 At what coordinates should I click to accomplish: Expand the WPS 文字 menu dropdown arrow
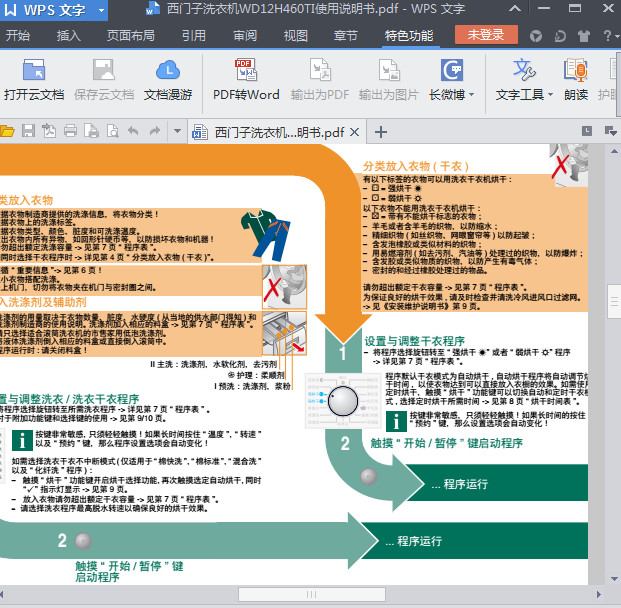(101, 10)
